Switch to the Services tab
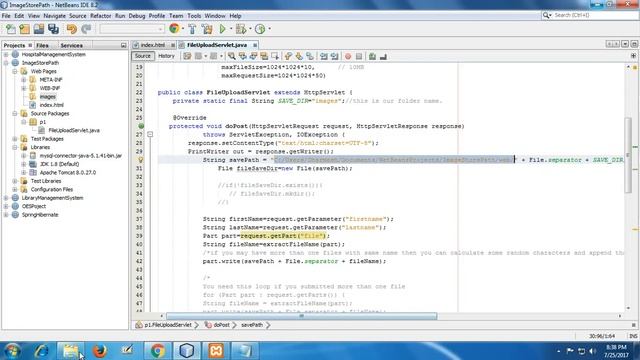This screenshot has width=640, height=360. tap(71, 45)
